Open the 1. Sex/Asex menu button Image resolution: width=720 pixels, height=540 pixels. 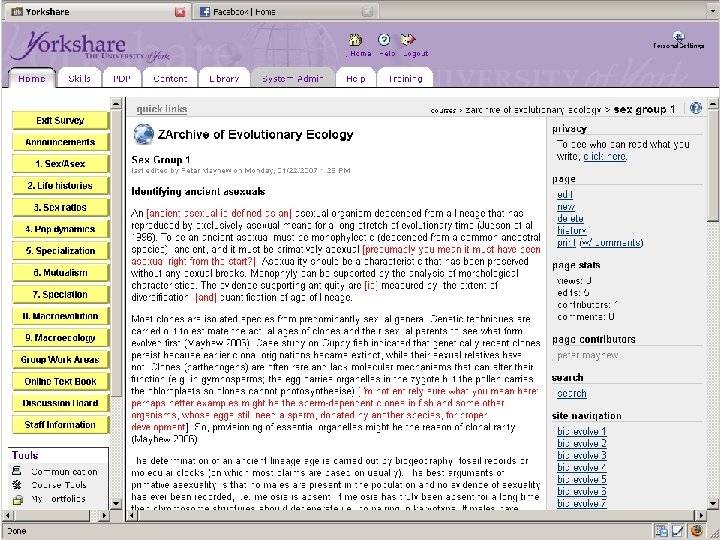tap(60, 164)
